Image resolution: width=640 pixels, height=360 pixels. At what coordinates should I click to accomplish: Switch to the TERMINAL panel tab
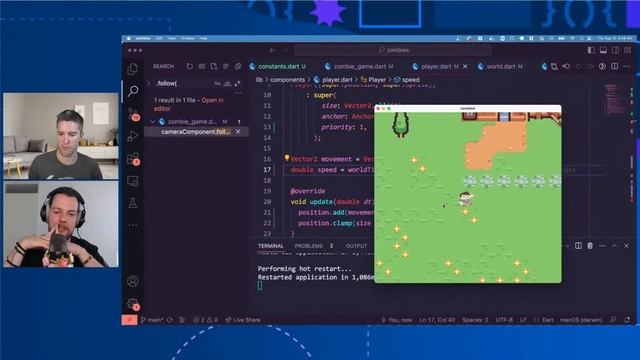(x=271, y=246)
